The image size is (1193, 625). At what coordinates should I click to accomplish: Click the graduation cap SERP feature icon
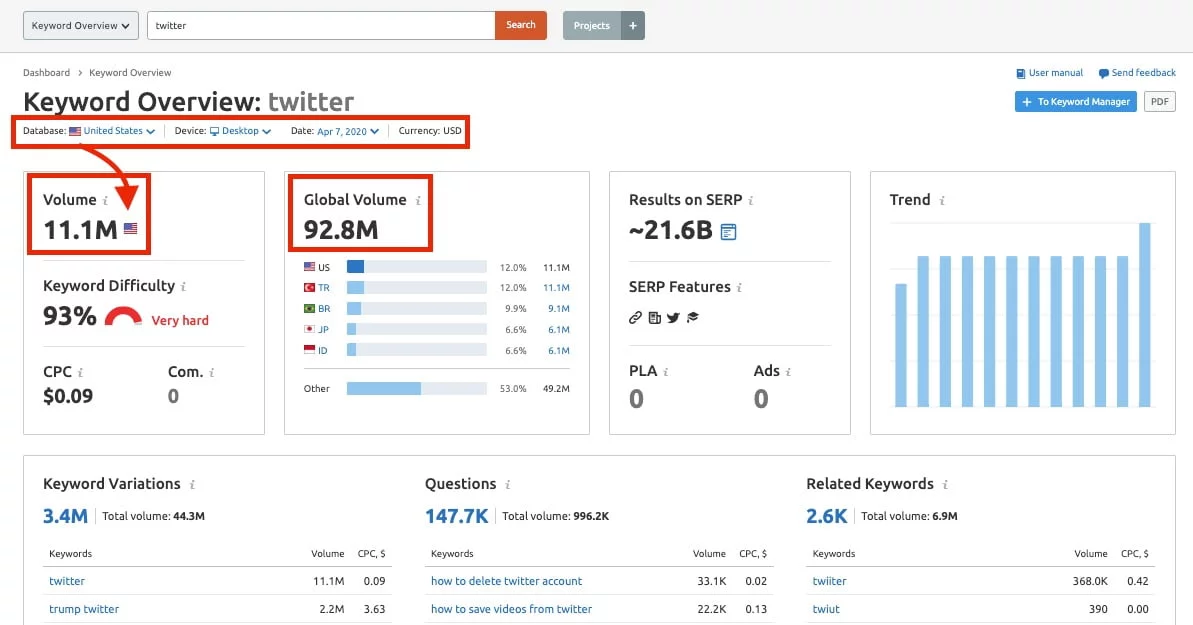(x=692, y=318)
